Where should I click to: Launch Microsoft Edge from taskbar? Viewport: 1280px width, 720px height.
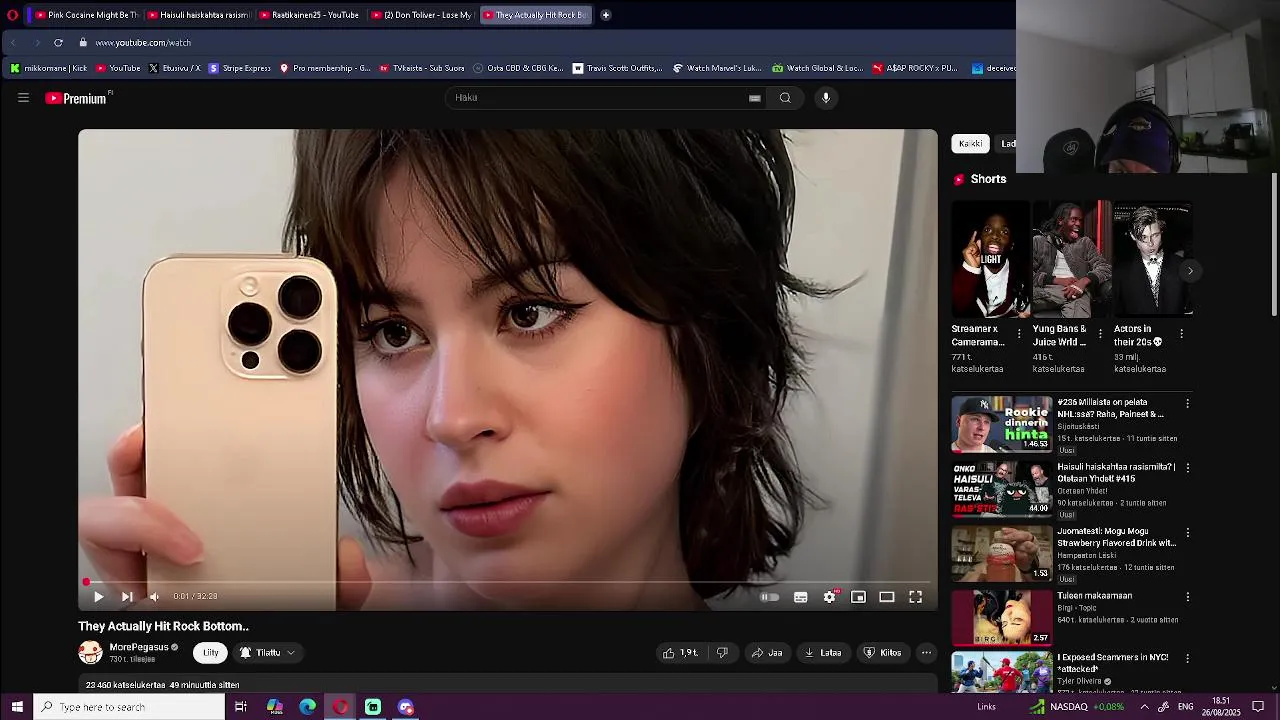tap(307, 707)
